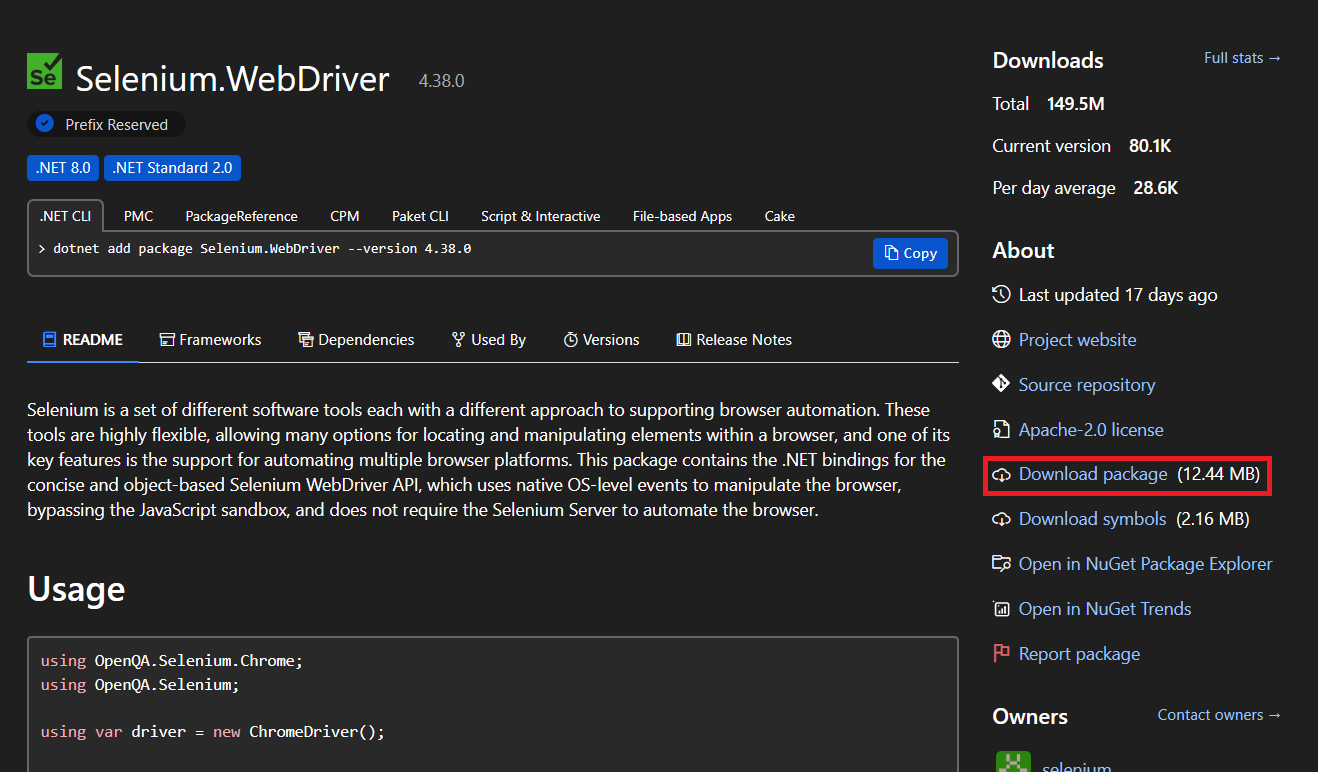Switch to the PMC install tab

[x=138, y=216]
